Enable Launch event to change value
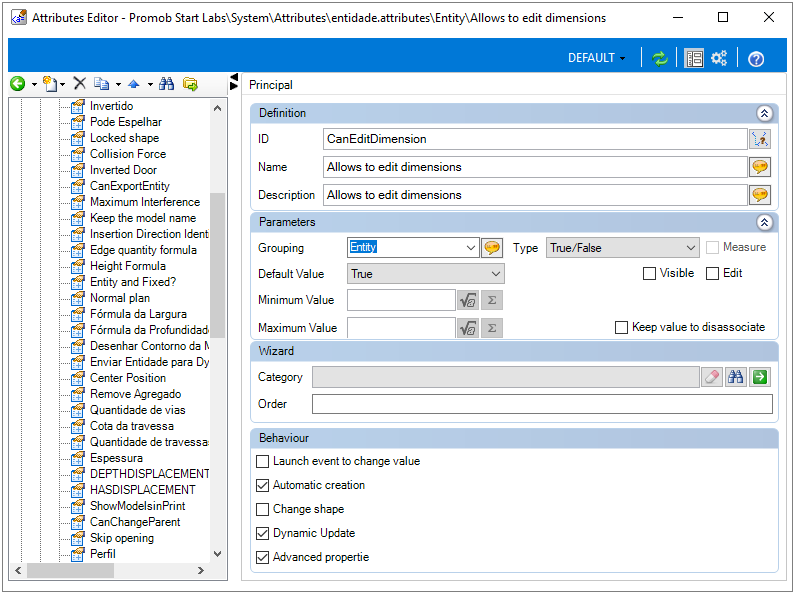The image size is (796, 595). point(262,461)
